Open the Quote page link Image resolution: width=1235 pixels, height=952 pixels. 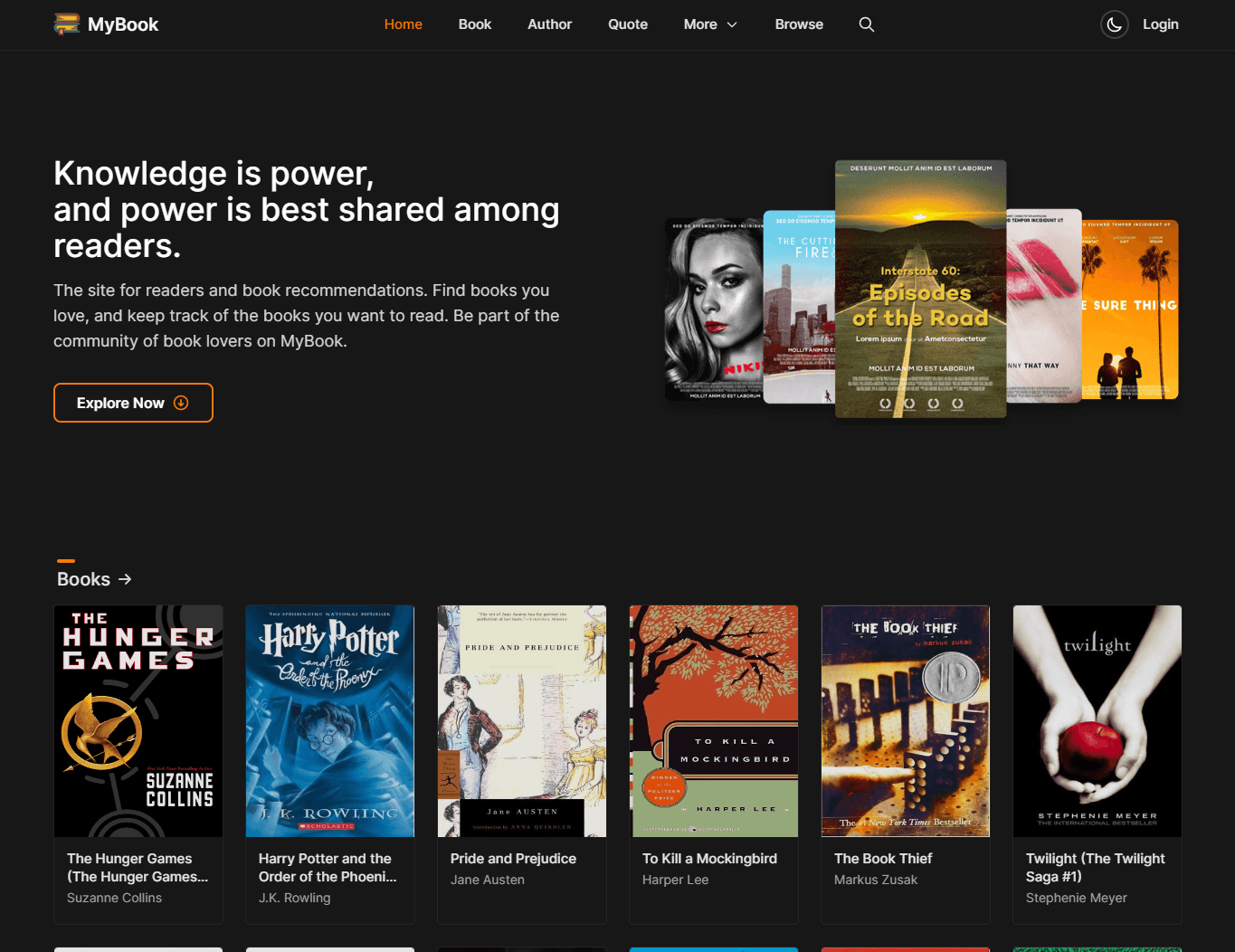click(628, 24)
